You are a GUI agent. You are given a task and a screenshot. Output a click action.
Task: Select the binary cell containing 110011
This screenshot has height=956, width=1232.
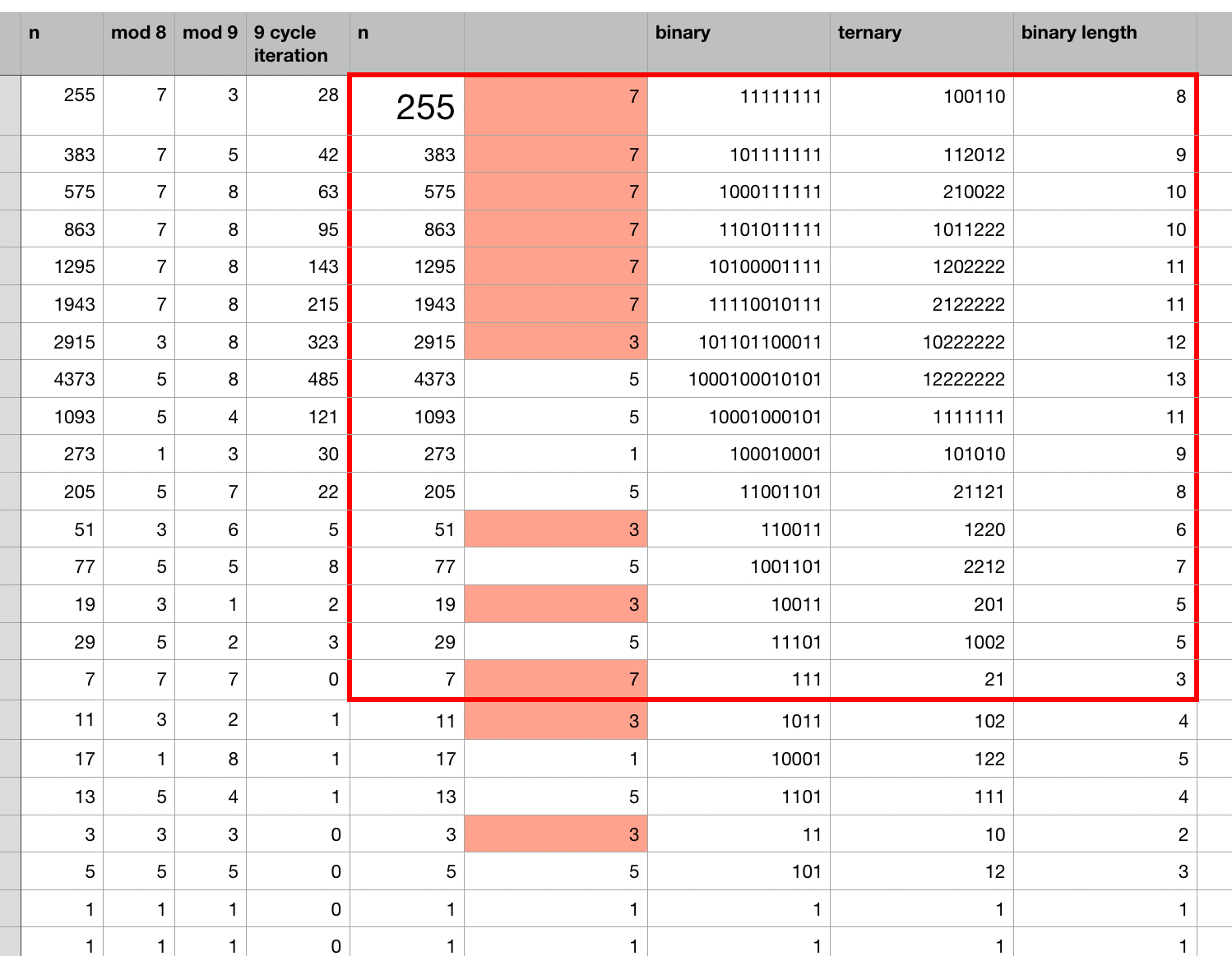738,529
